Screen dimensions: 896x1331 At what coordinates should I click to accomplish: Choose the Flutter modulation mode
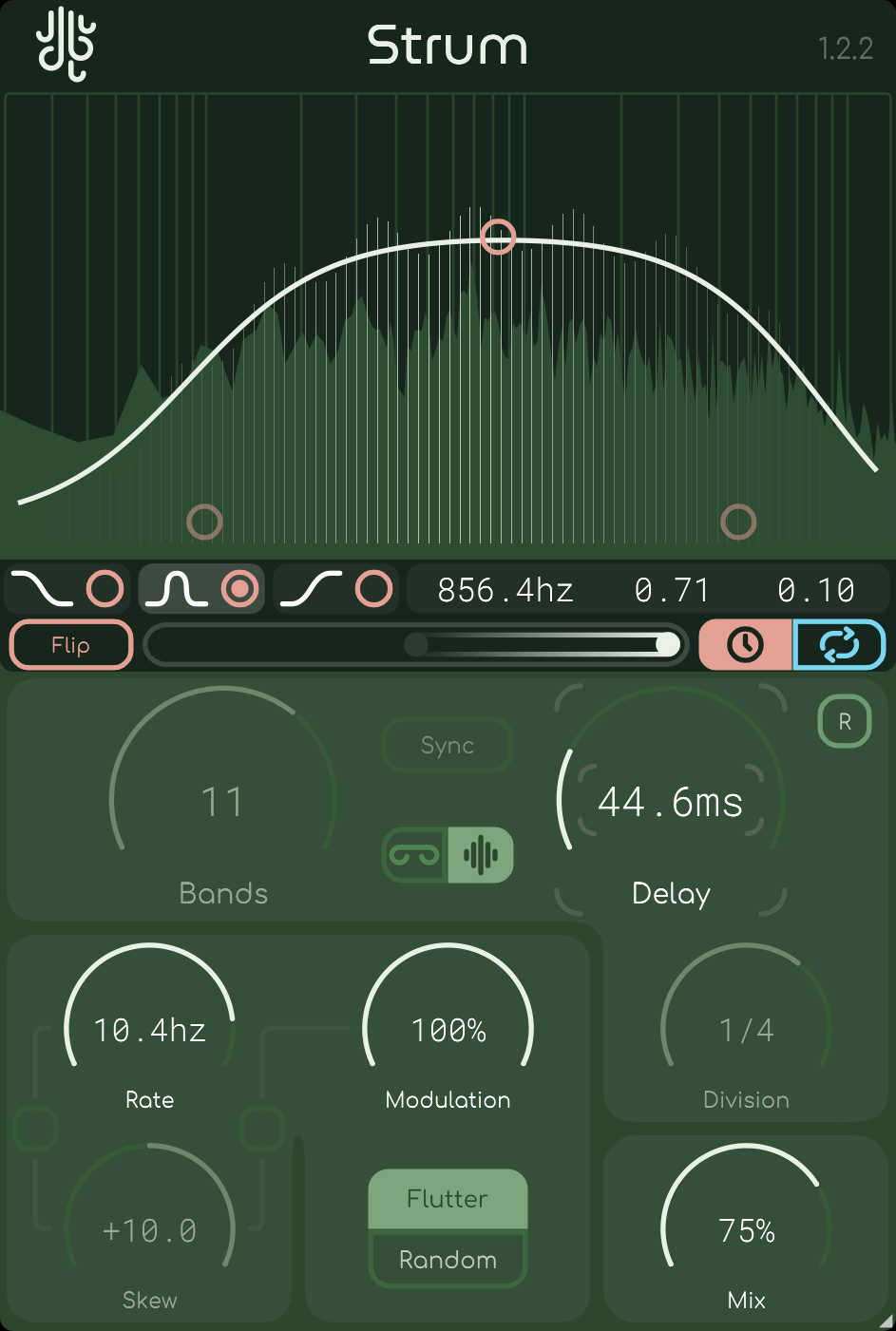pos(448,1199)
